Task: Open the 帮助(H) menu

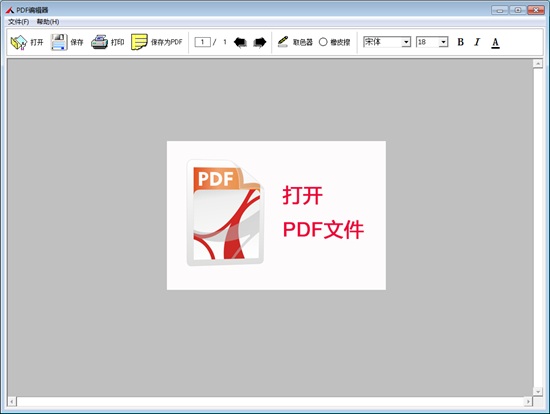Action: [x=48, y=22]
